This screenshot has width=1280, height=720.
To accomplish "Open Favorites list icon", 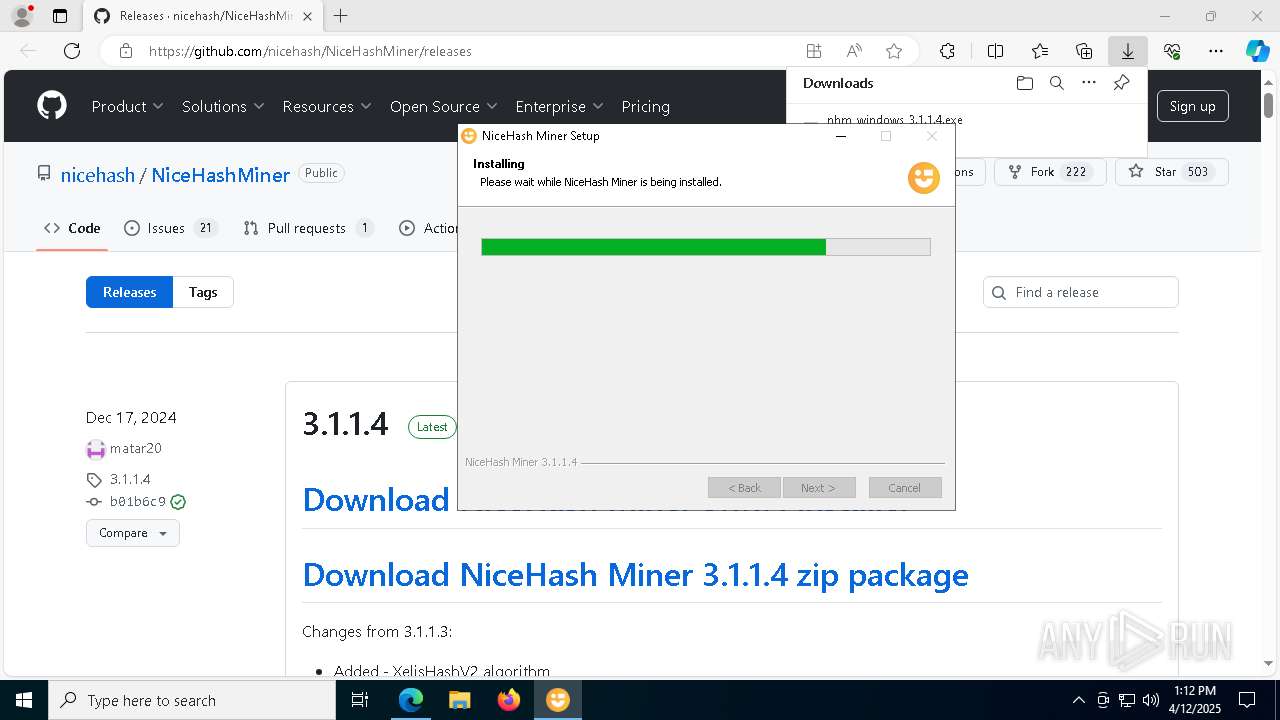I will [1040, 51].
